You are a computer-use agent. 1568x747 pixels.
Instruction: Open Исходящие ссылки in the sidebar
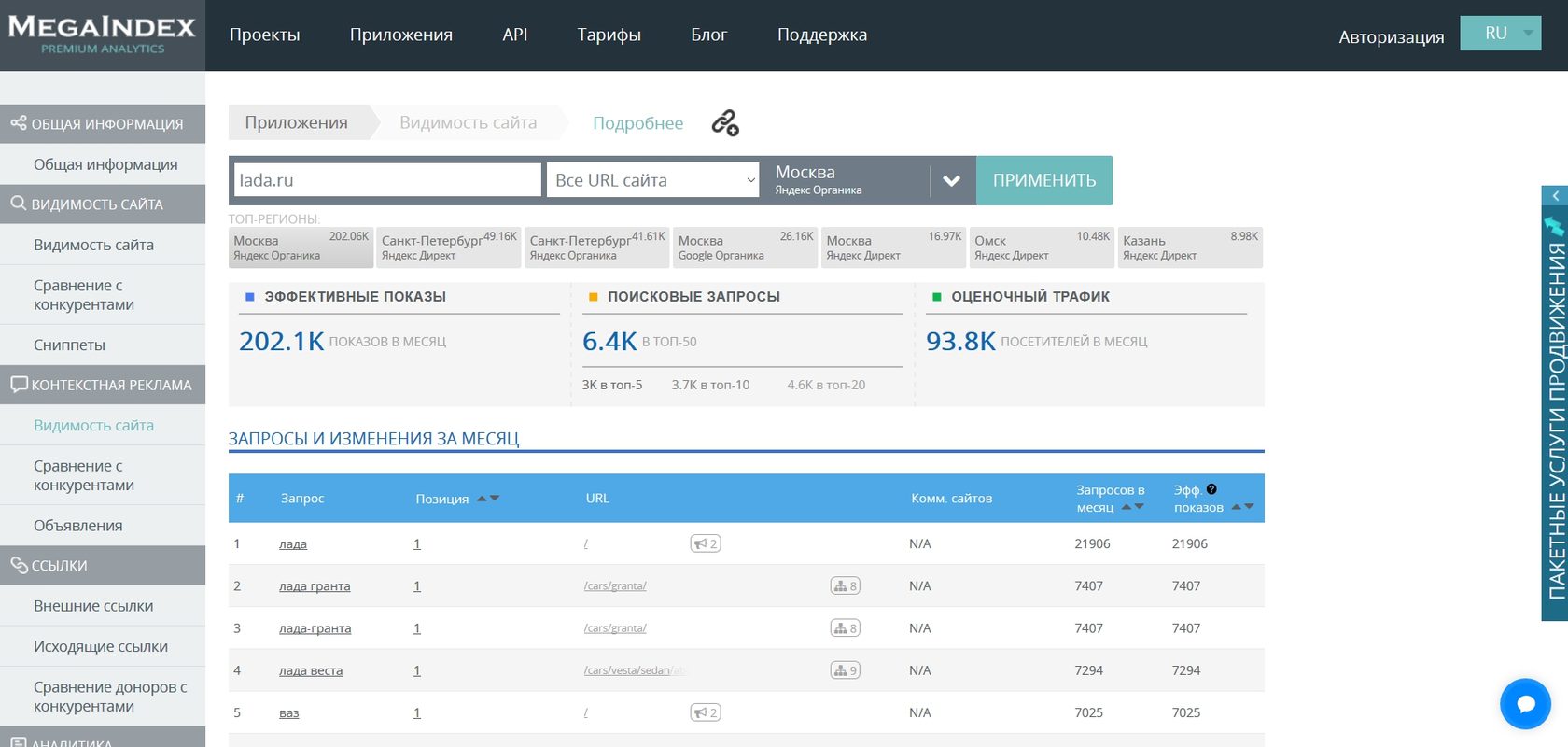101,646
